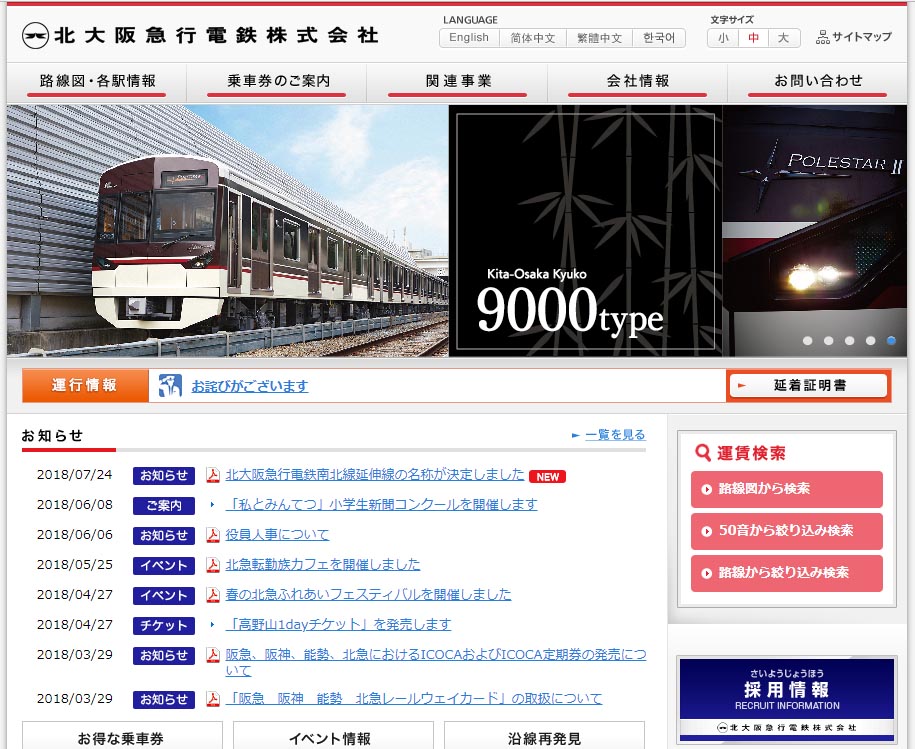915x749 pixels.
Task: Switch language to English
Action: point(469,38)
